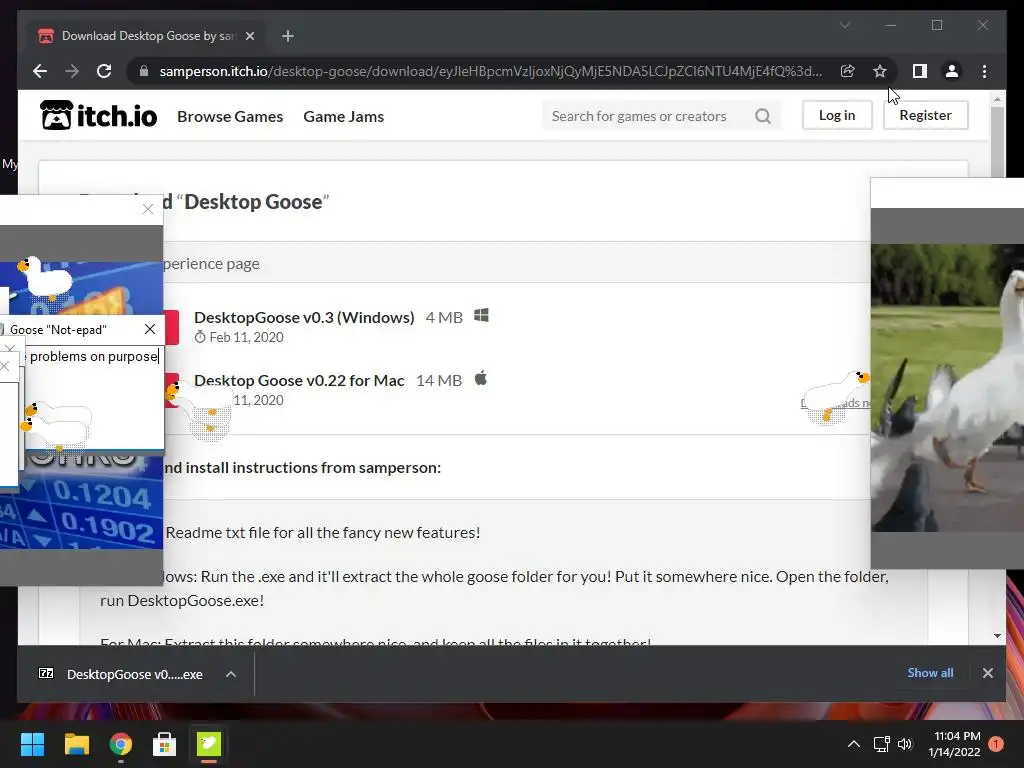Viewport: 1024px width, 768px height.
Task: Click the browser forward arrow
Action: pyautogui.click(x=72, y=71)
